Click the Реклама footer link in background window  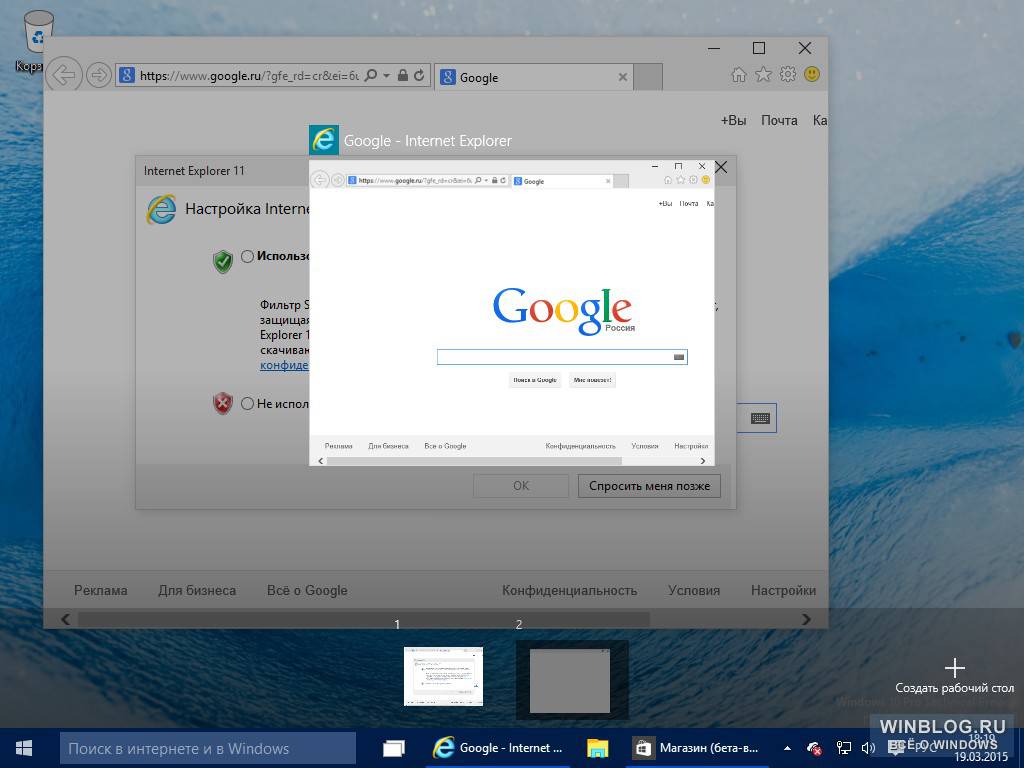pos(101,590)
